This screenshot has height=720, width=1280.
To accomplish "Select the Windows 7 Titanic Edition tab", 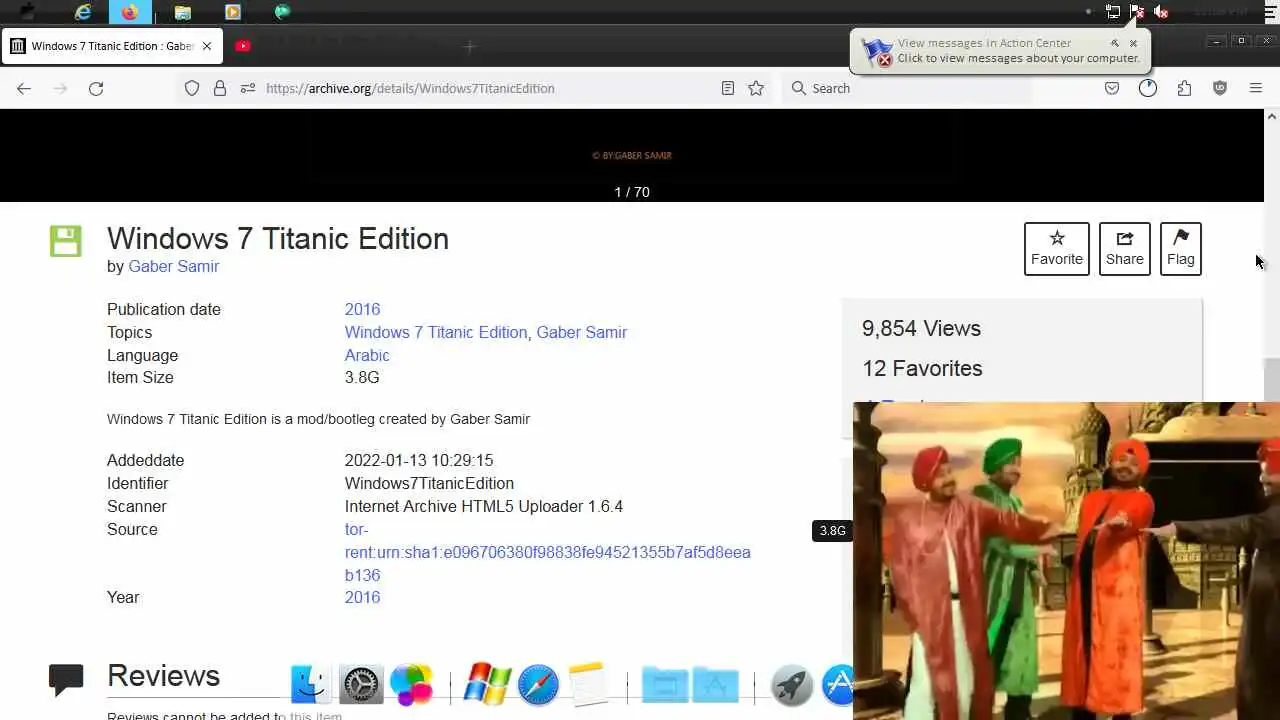I will tap(112, 46).
